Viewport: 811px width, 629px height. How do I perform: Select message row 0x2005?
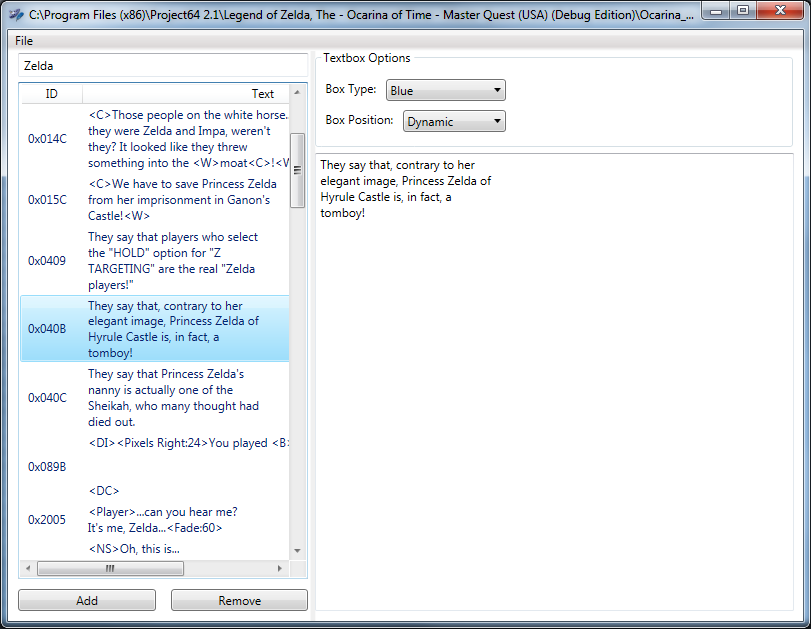tap(155, 519)
